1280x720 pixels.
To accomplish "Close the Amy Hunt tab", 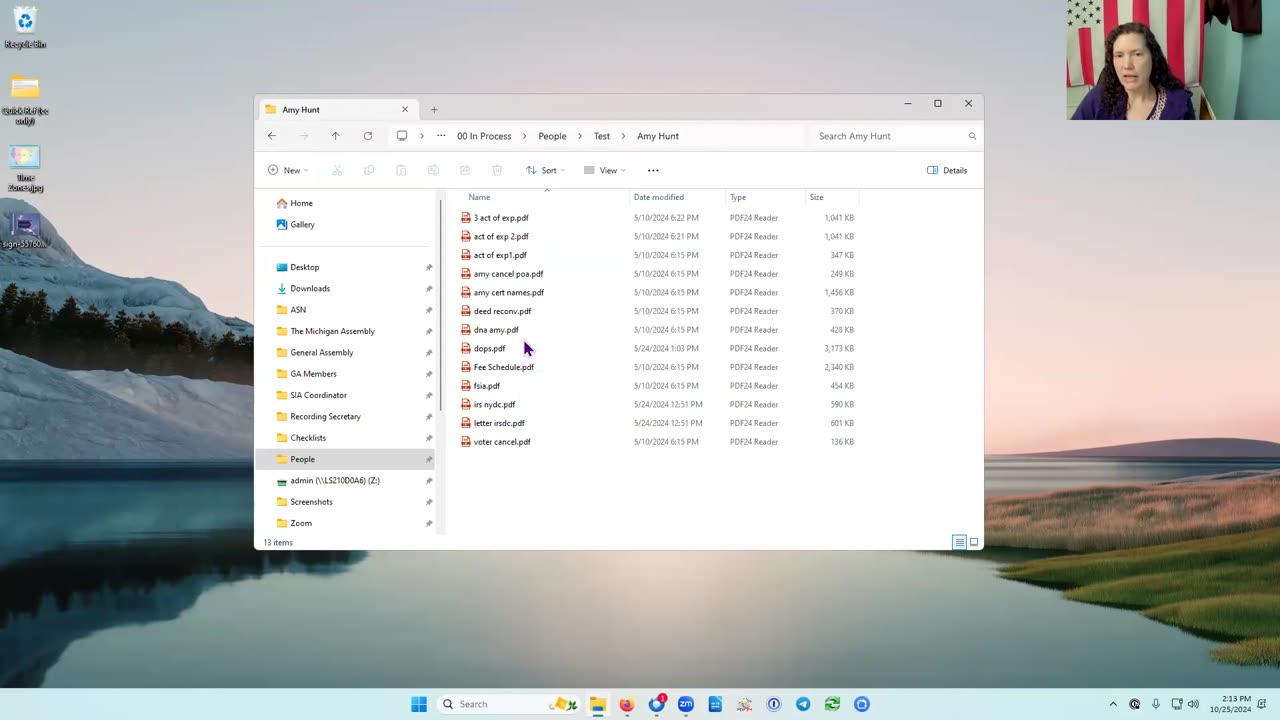I will pos(405,109).
